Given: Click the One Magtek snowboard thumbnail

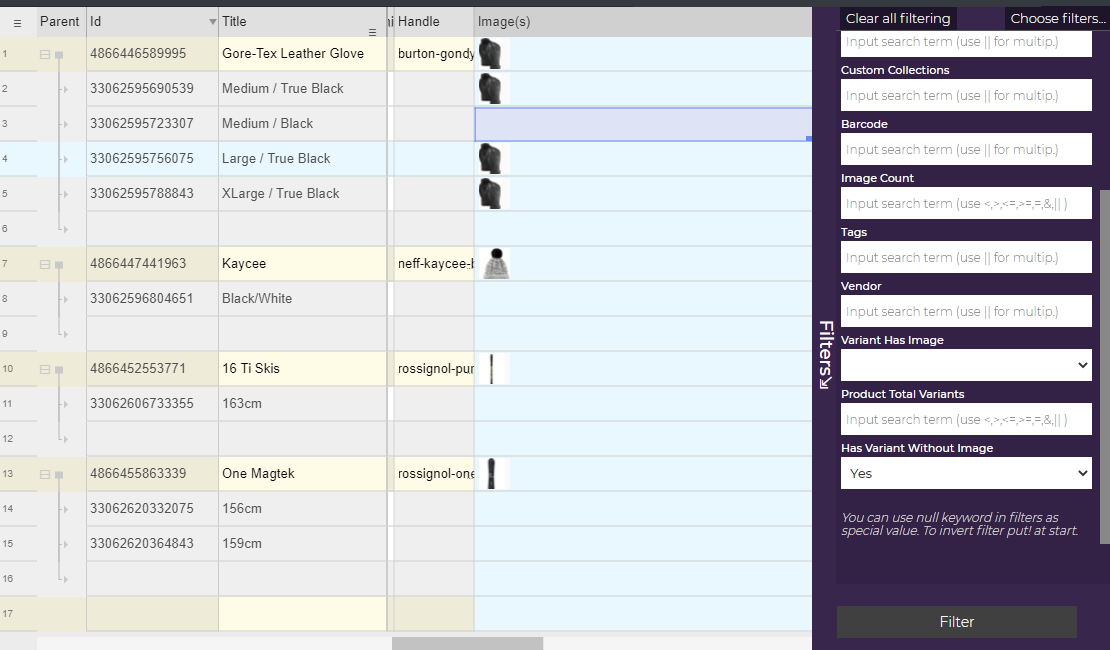Looking at the screenshot, I should click(x=491, y=474).
